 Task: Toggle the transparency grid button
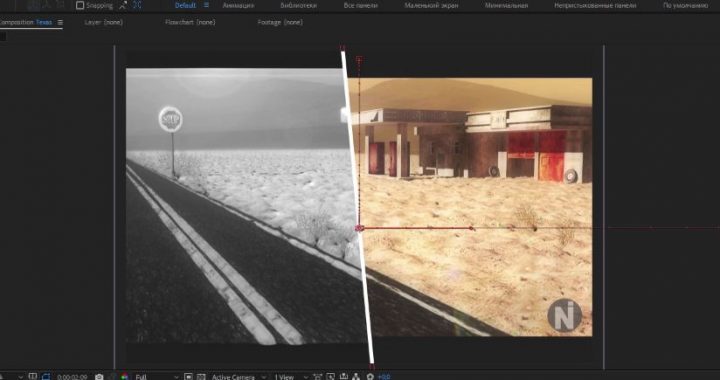click(201, 377)
